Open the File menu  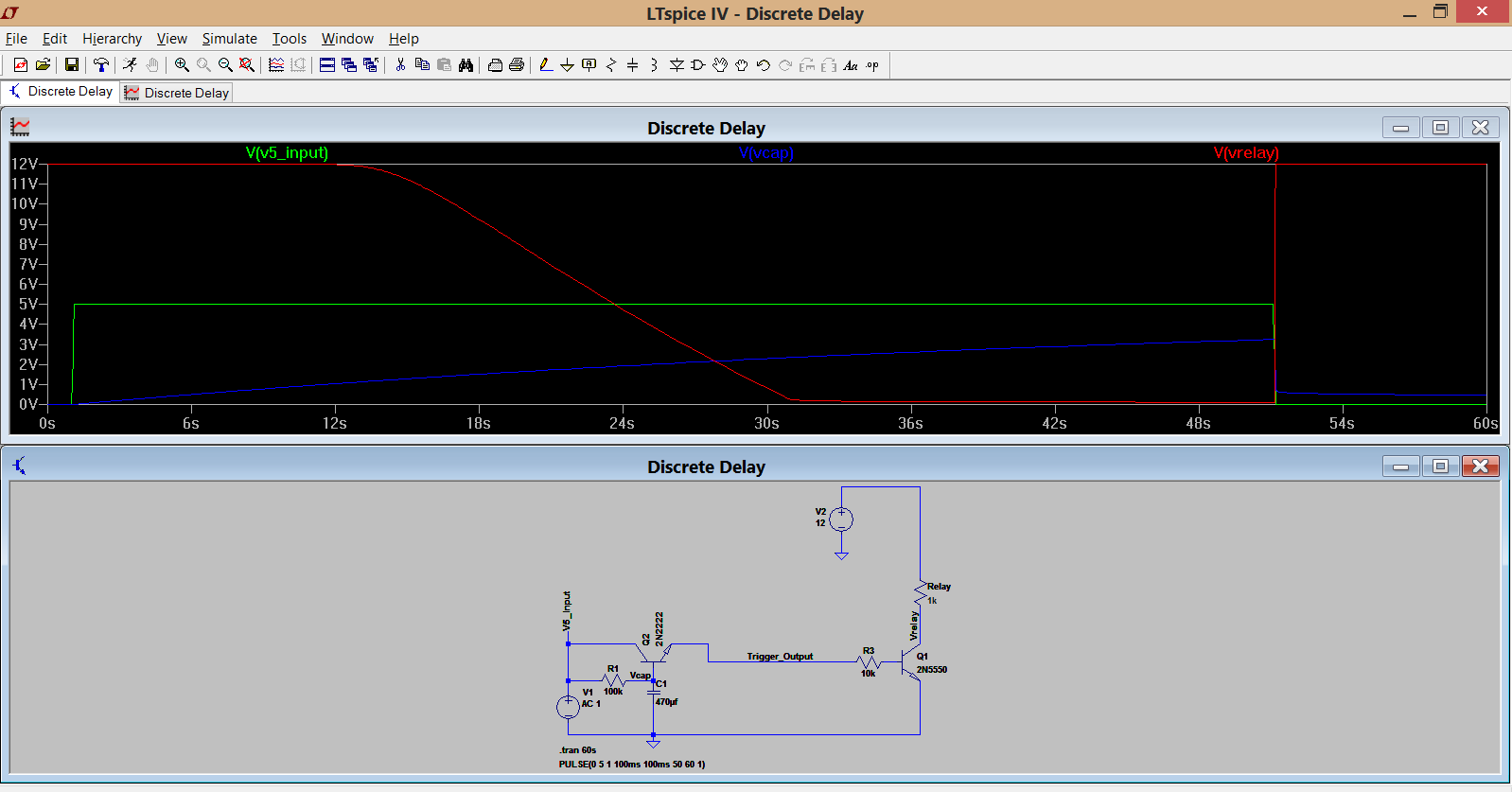coord(16,39)
